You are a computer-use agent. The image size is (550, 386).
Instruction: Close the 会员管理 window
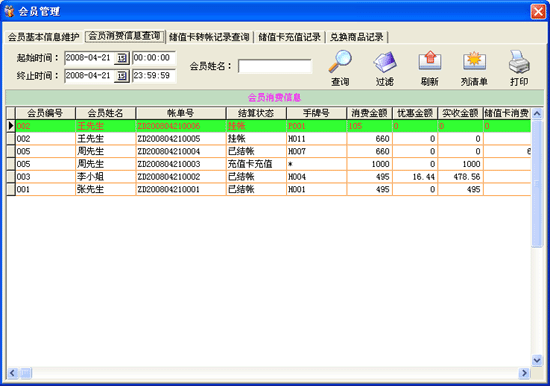click(x=538, y=11)
